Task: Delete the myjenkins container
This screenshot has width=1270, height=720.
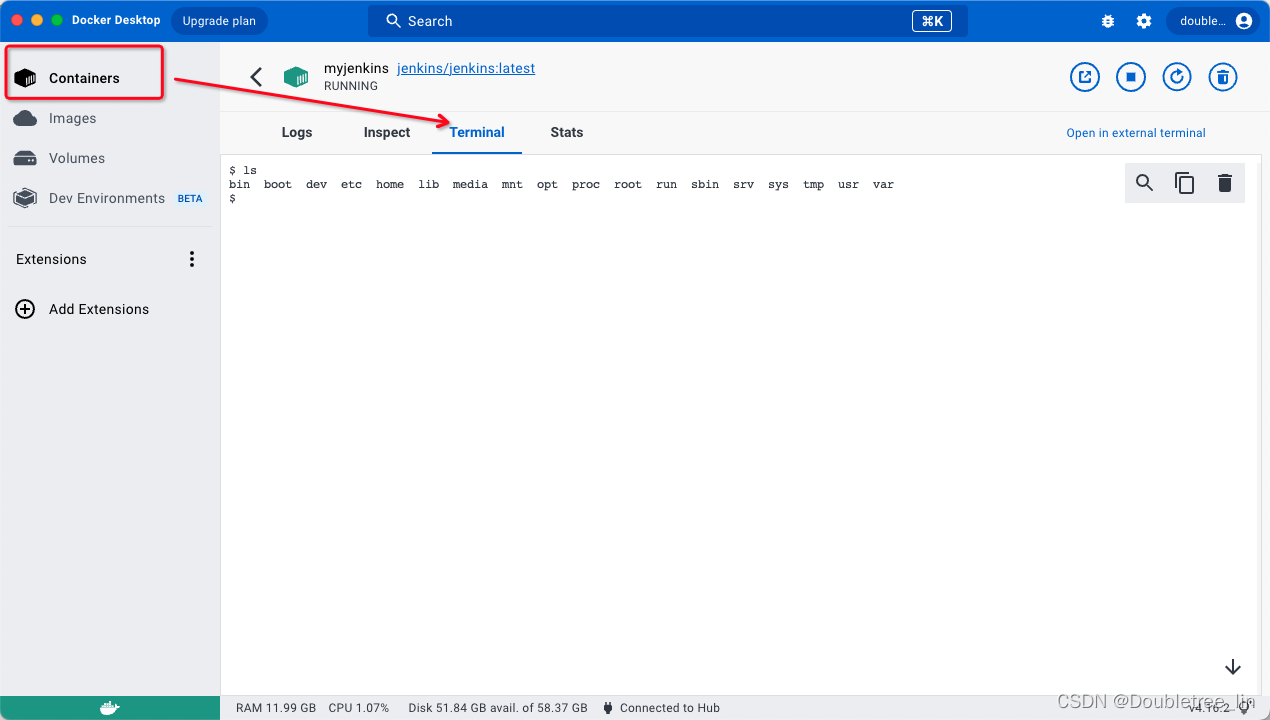Action: point(1223,77)
